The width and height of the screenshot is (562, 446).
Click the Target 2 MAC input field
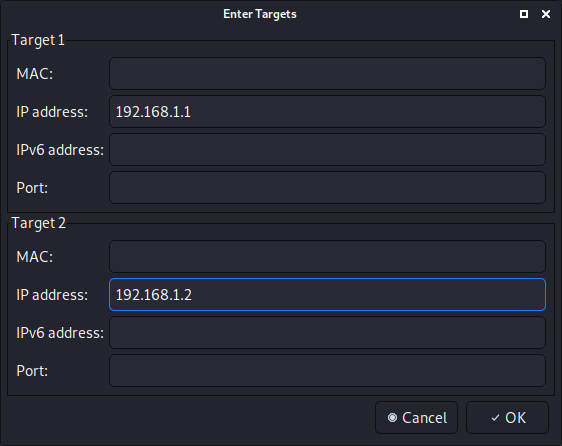point(327,256)
